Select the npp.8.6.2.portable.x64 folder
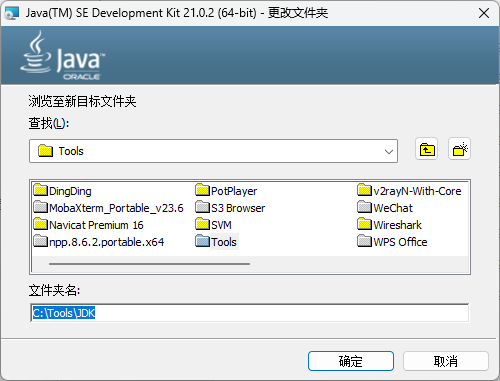500x381 pixels. (99, 242)
